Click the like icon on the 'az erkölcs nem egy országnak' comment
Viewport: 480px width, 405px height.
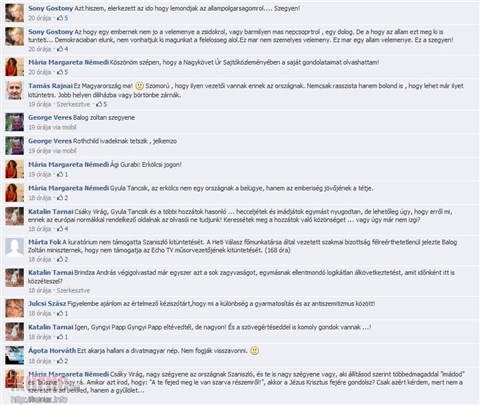click(x=62, y=198)
